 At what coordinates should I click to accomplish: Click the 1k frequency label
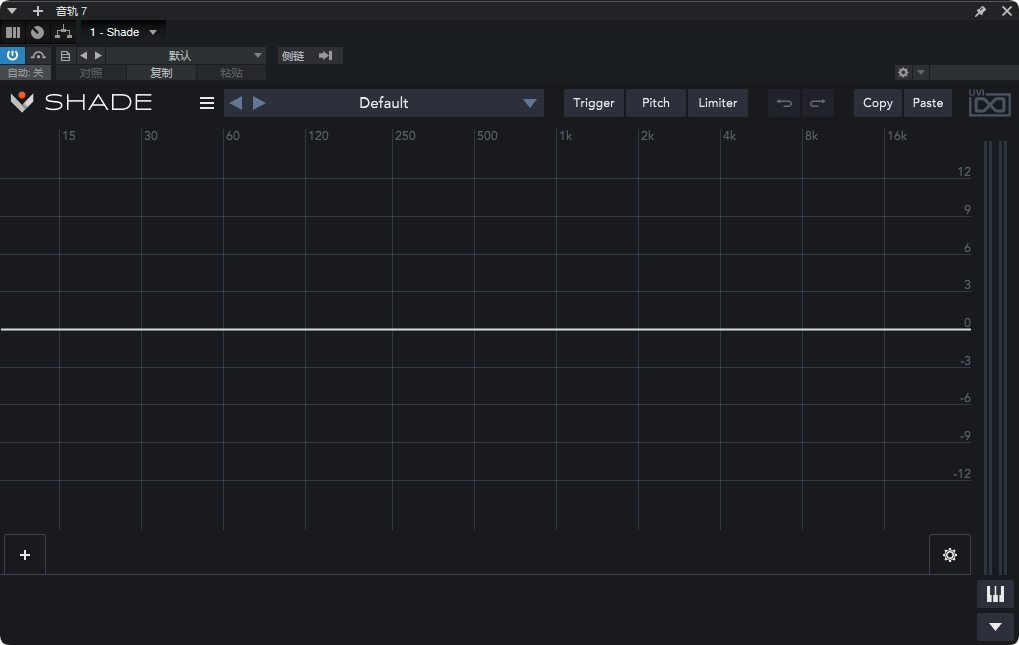(x=566, y=136)
